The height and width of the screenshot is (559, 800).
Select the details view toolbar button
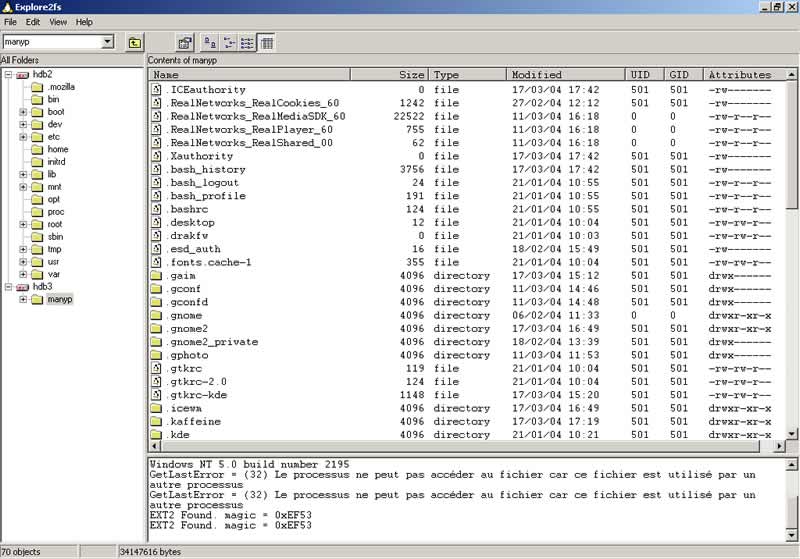pyautogui.click(x=266, y=43)
